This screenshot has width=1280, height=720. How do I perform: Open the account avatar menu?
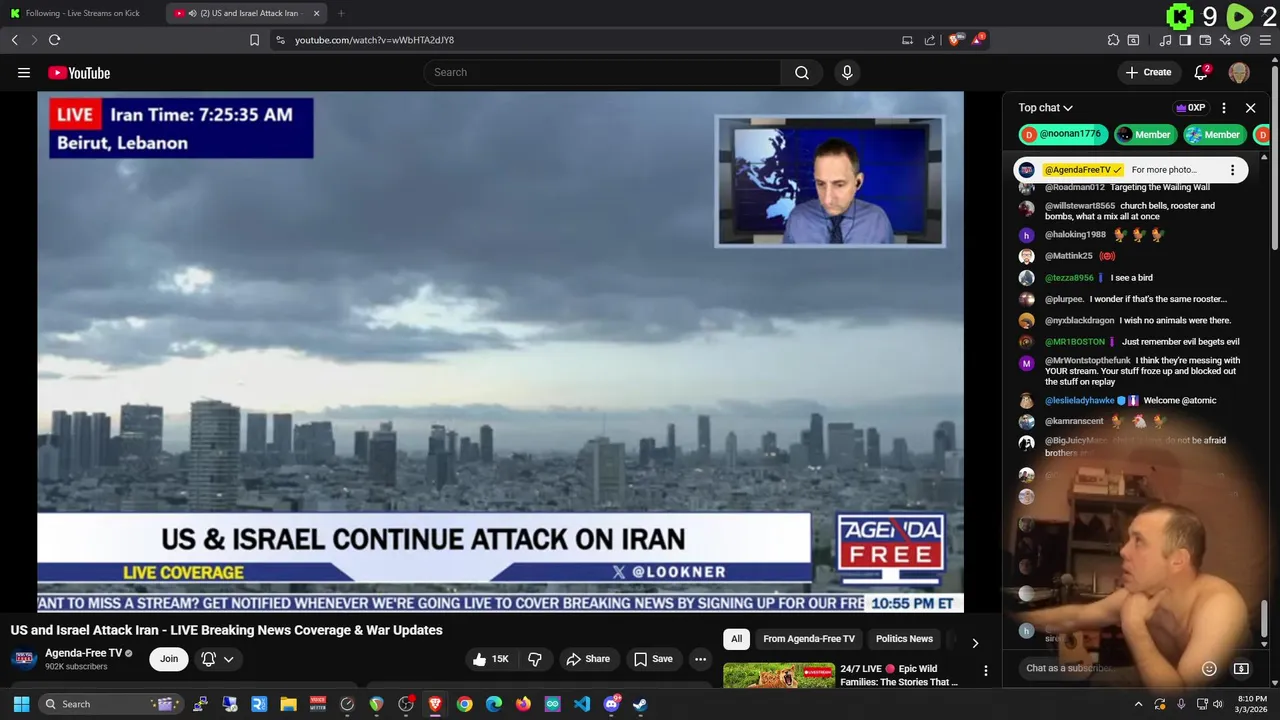1239,72
